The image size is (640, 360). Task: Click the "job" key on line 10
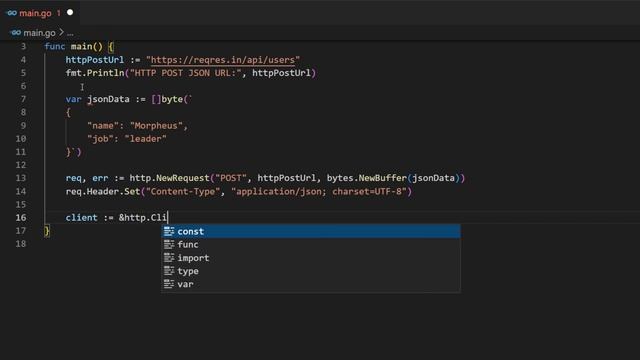(100, 139)
